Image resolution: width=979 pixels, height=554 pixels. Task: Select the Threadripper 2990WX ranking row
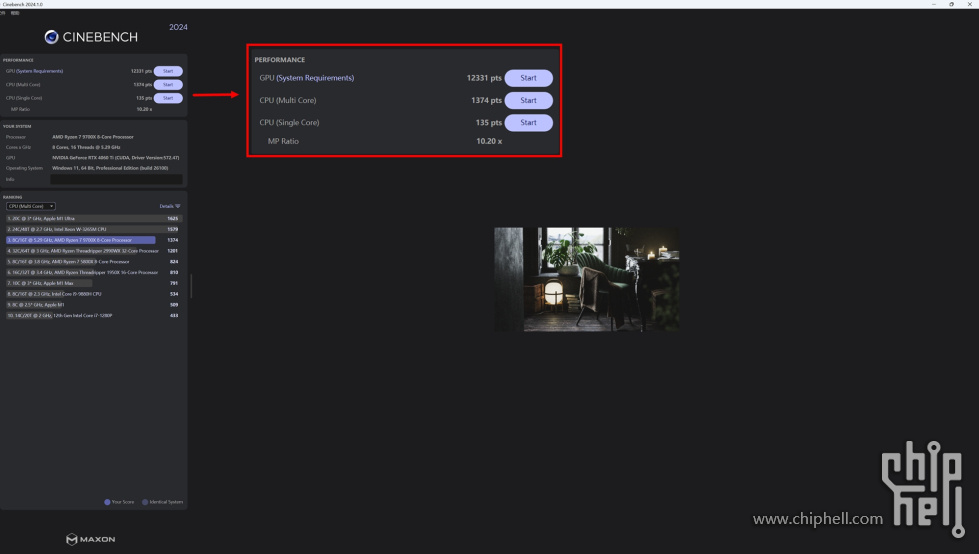tap(93, 251)
